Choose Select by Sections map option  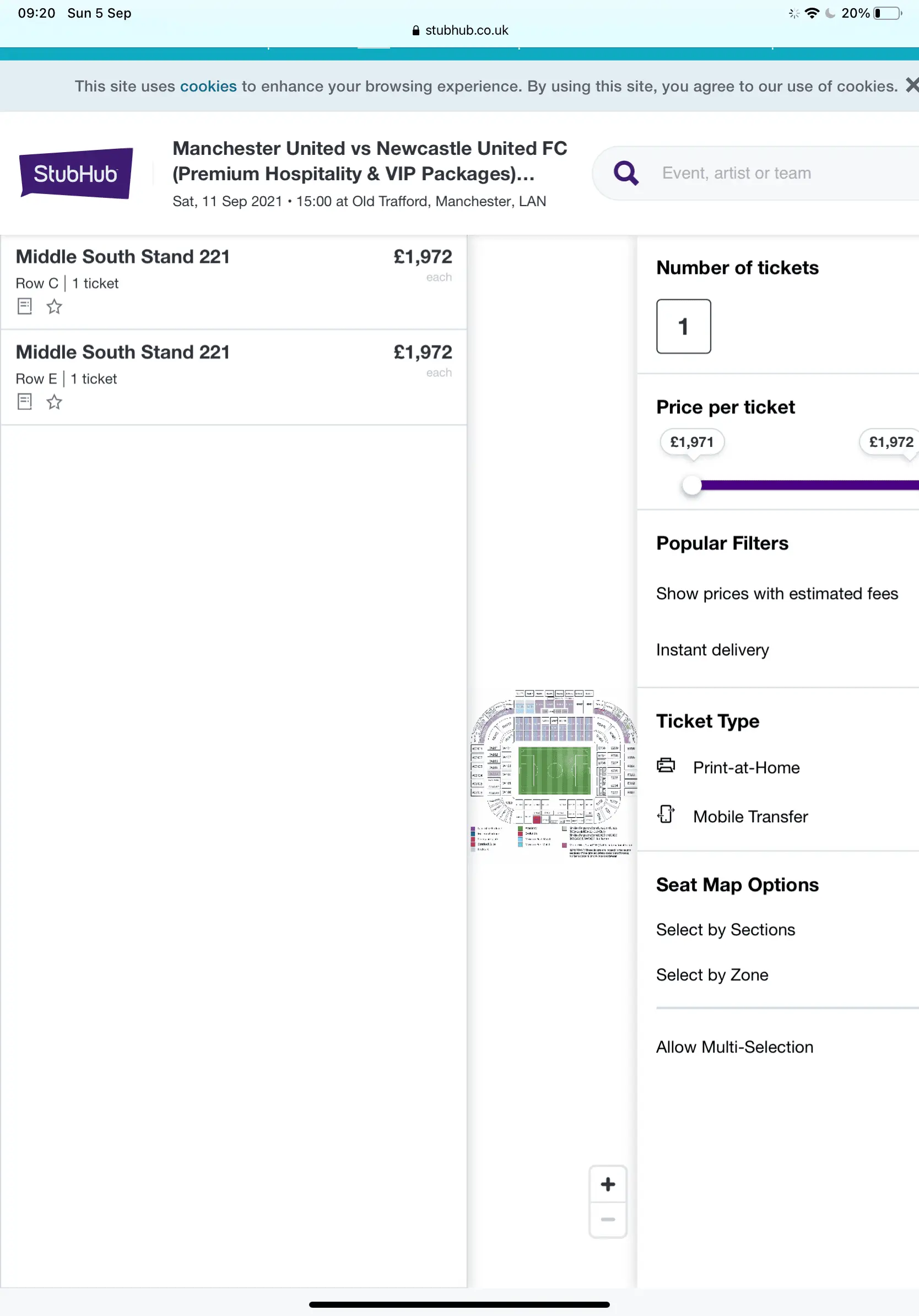pyautogui.click(x=726, y=930)
